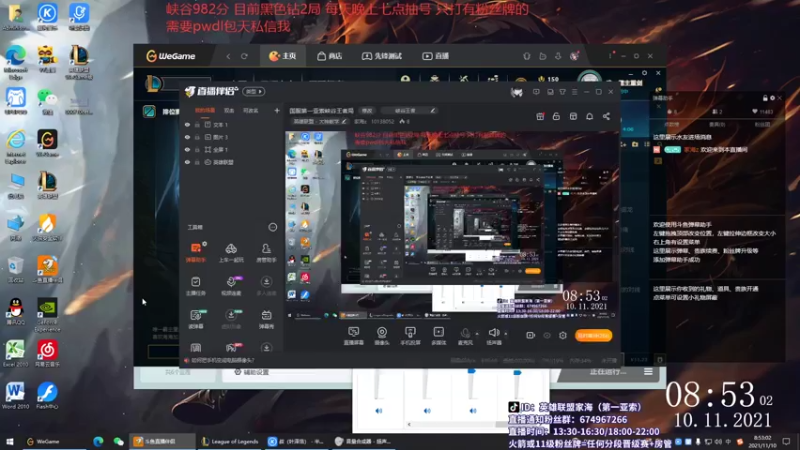Expand speaker volume arrow
The height and width of the screenshot is (450, 800).
(506, 334)
